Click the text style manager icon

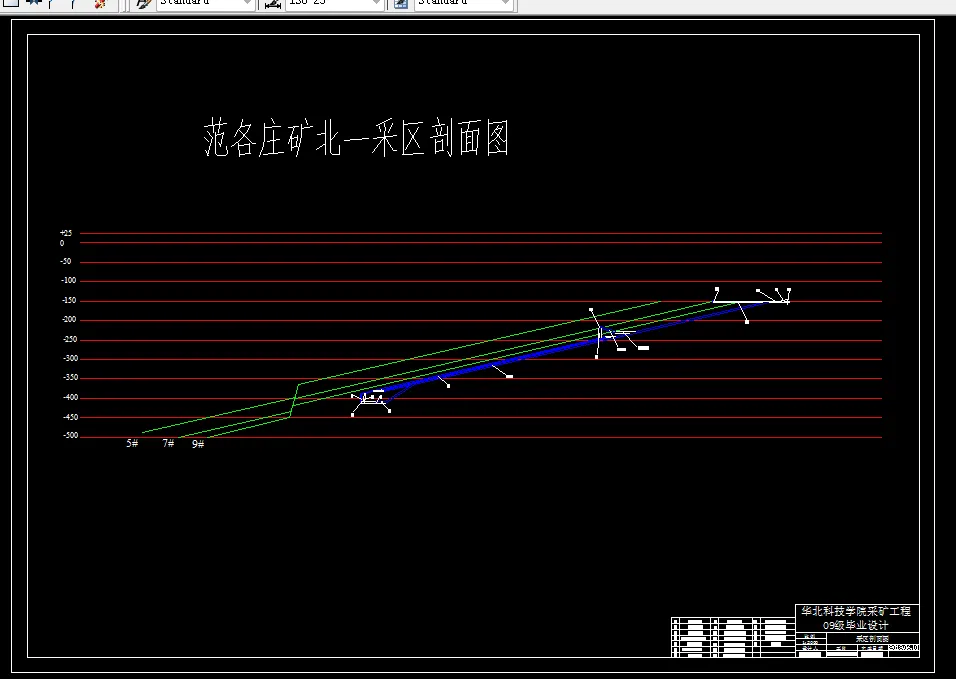pos(143,3)
